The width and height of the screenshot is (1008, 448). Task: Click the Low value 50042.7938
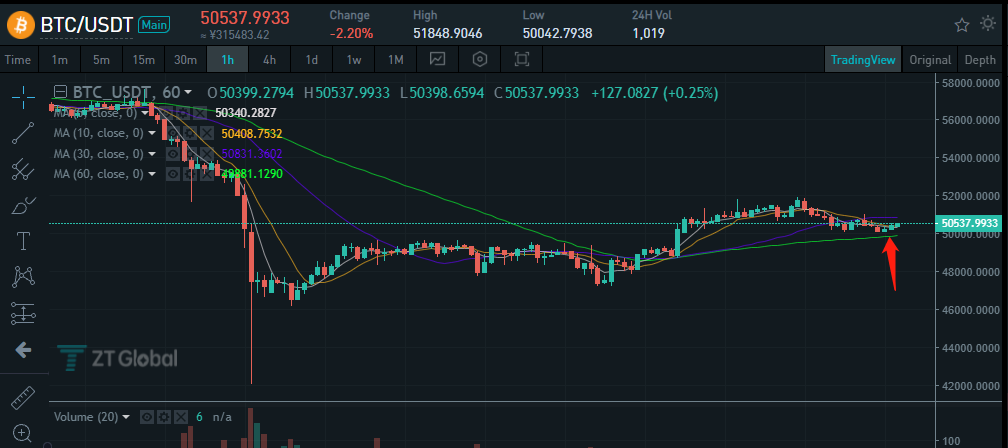(x=557, y=33)
